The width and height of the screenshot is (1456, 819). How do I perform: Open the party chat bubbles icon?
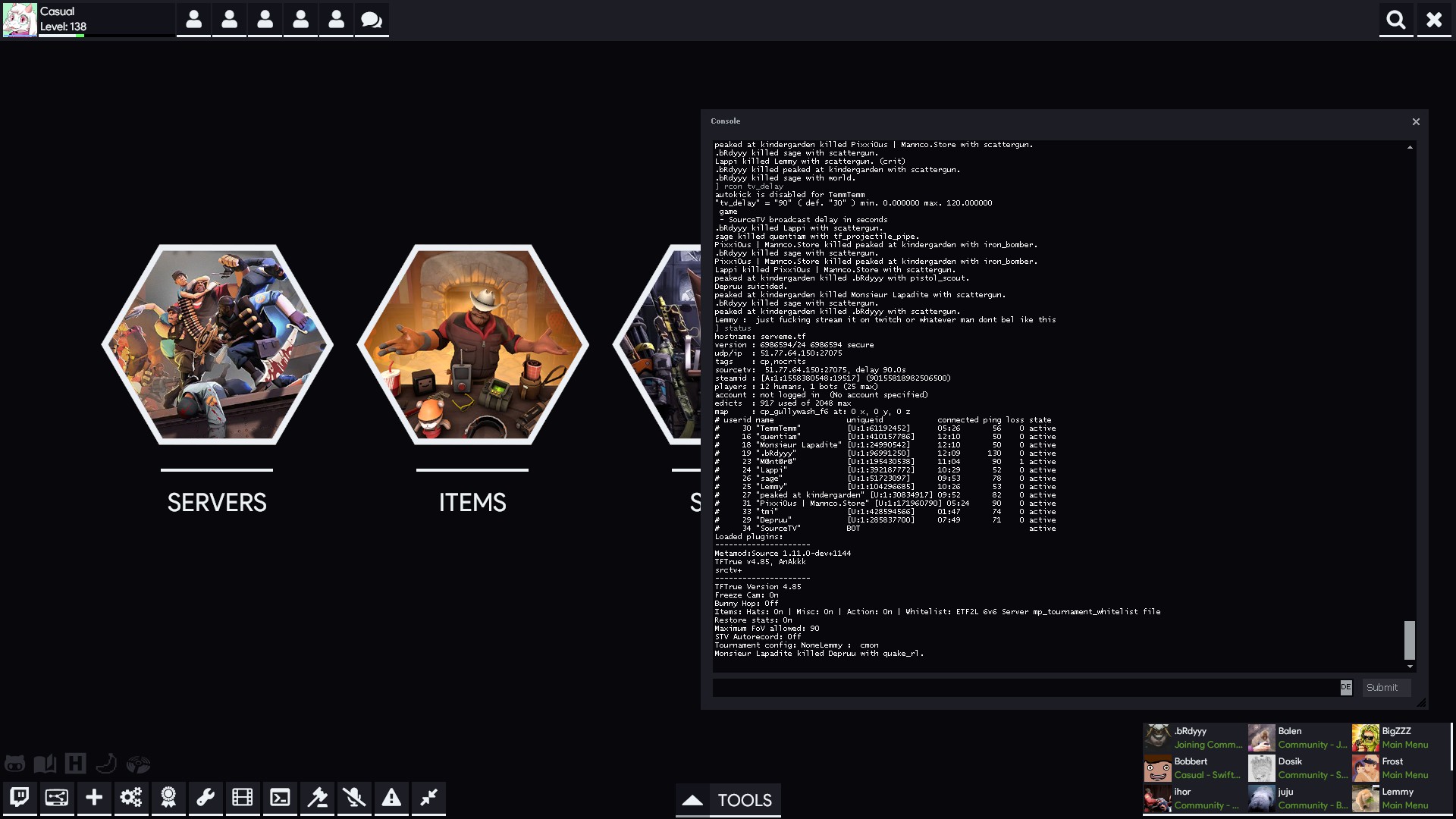pos(372,20)
